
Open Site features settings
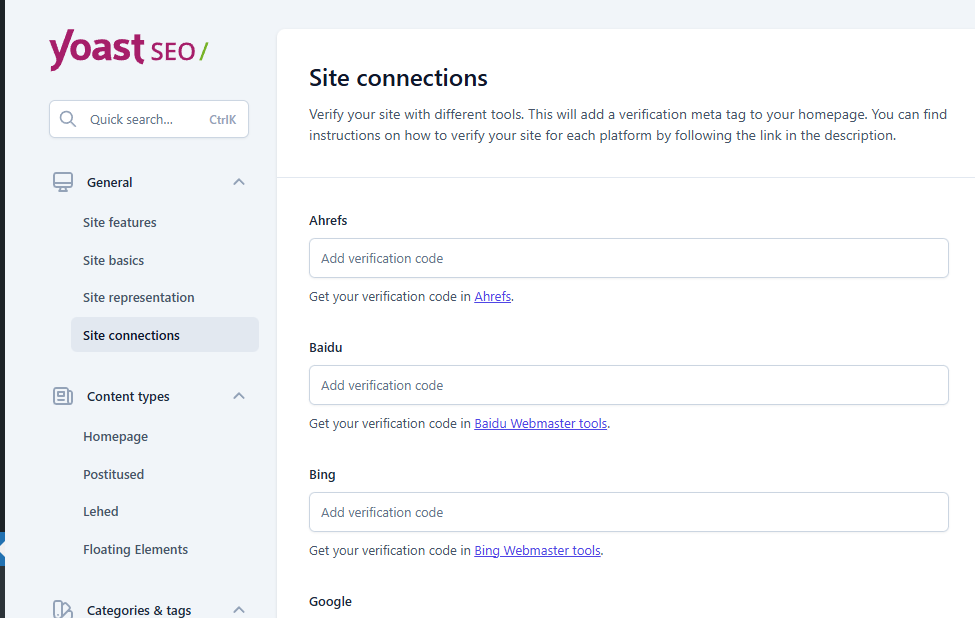point(120,222)
